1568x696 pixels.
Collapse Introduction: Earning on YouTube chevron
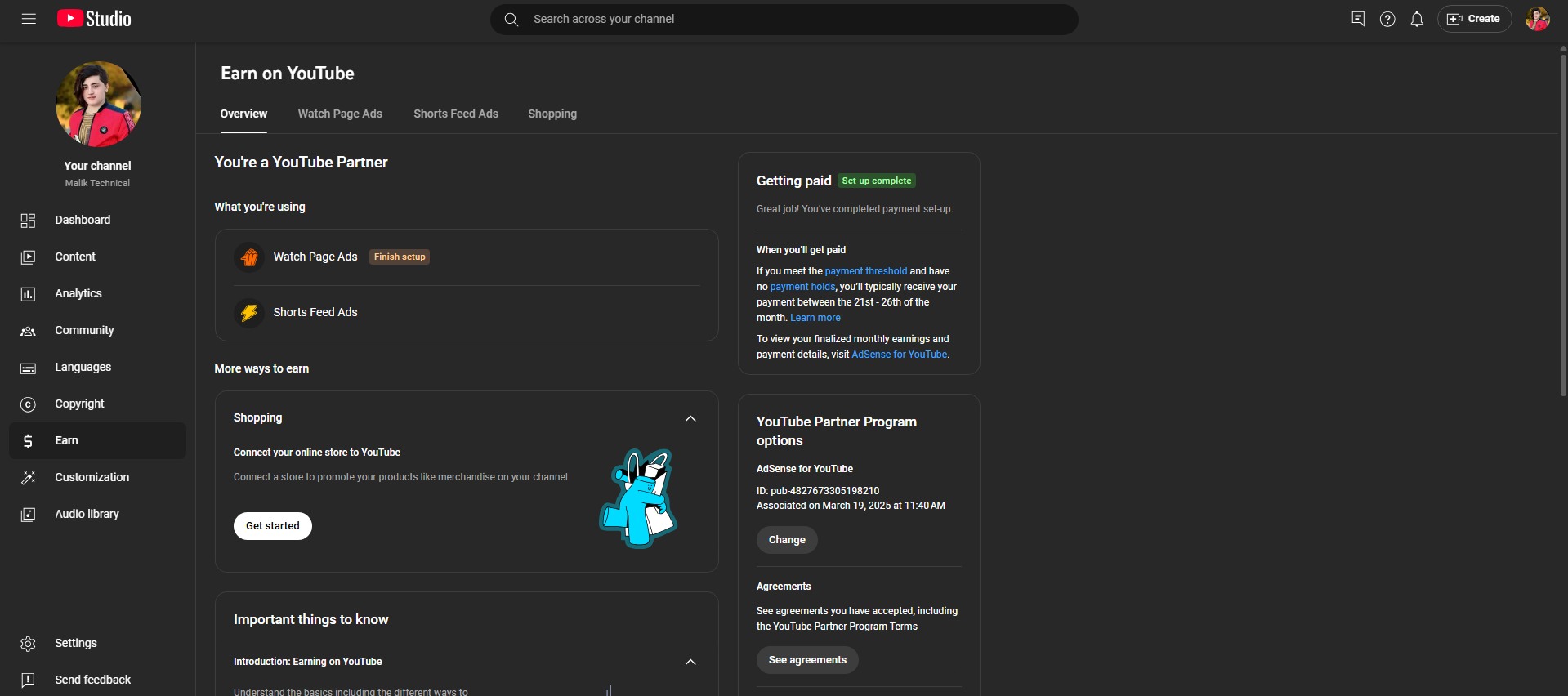coord(690,662)
